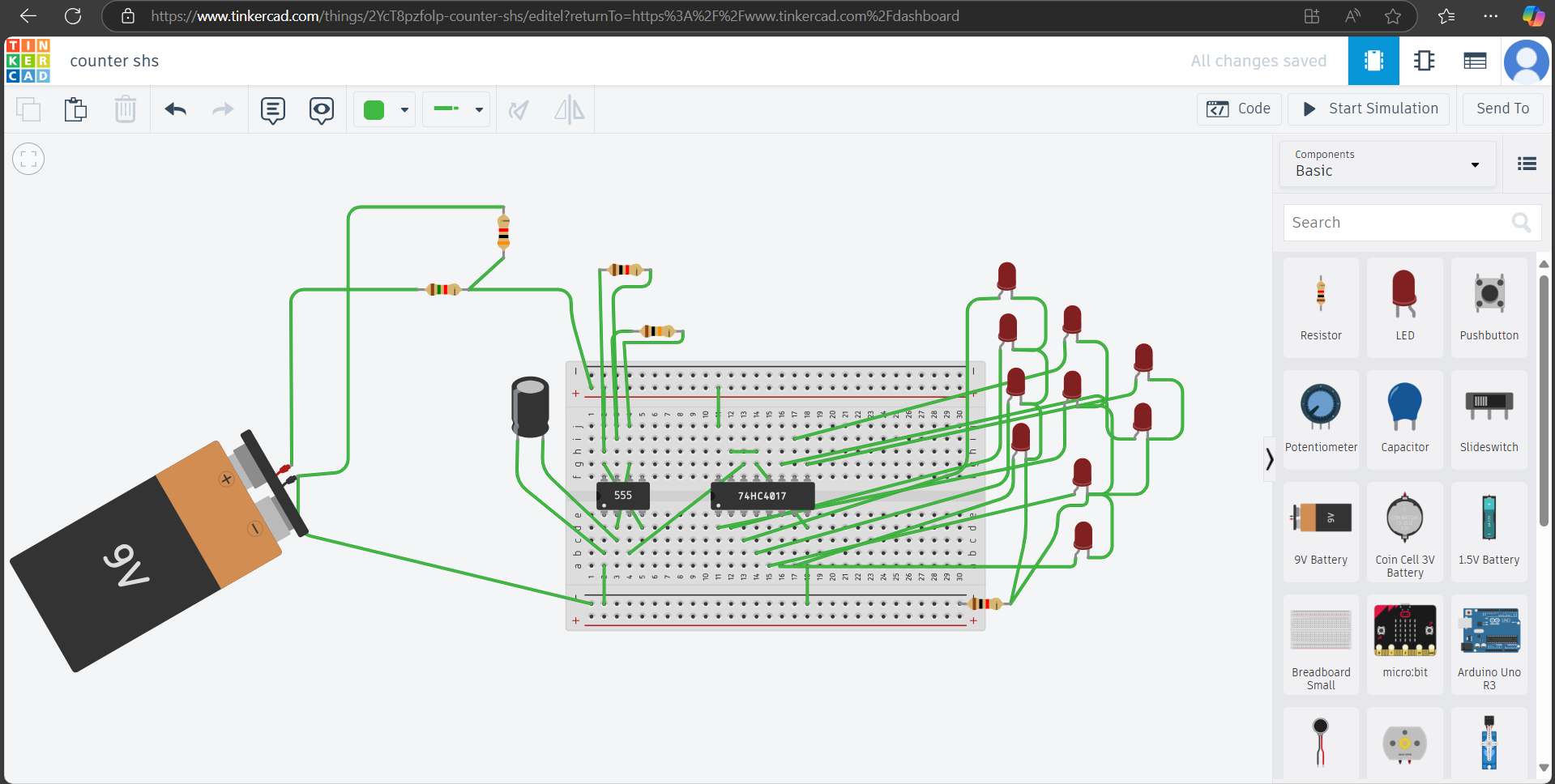The height and width of the screenshot is (784, 1555).
Task: Redo the last undone action
Action: (223, 109)
